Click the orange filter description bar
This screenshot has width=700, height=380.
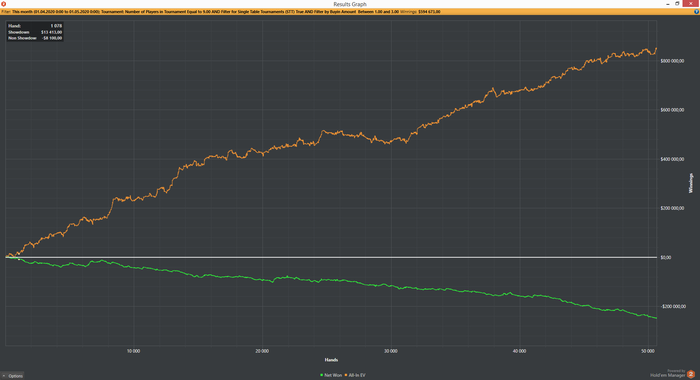[x=350, y=12]
